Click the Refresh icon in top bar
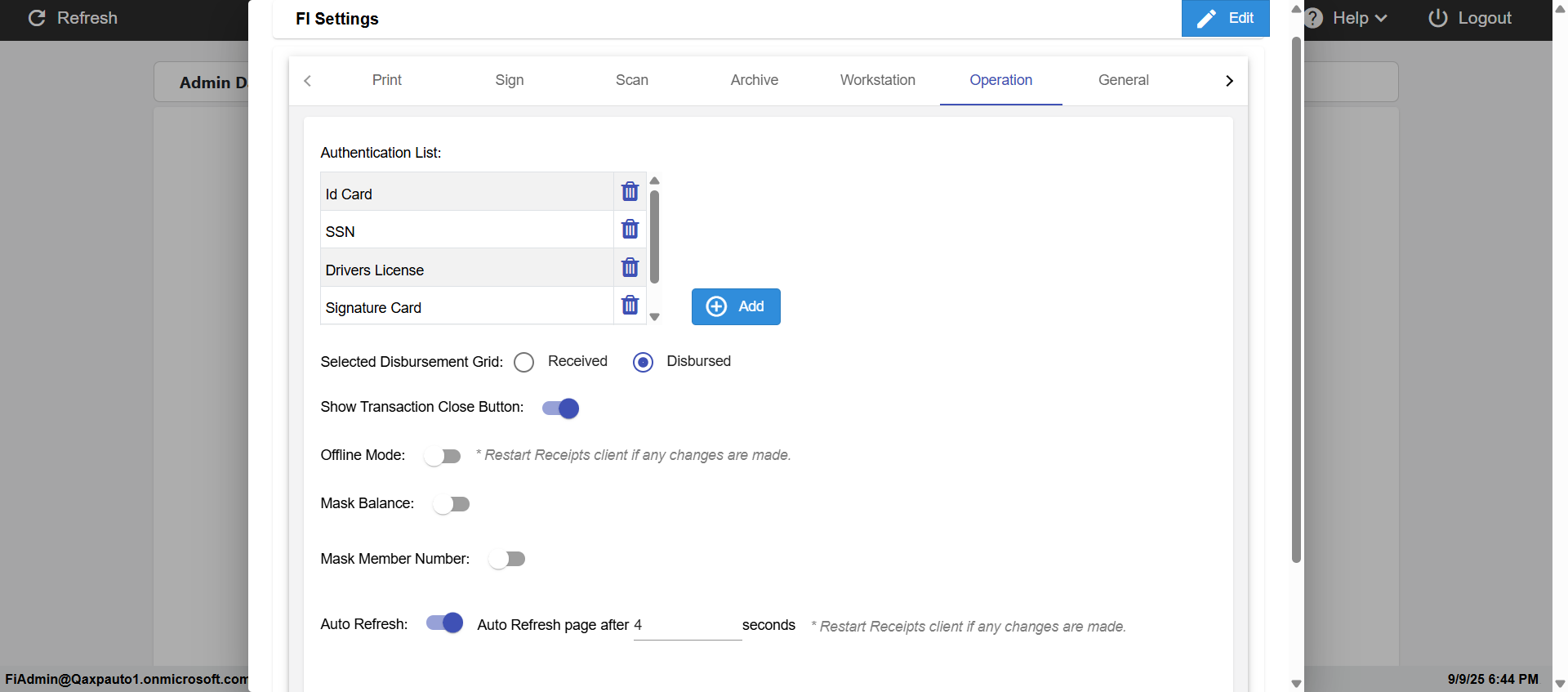Viewport: 1568px width, 692px height. [37, 18]
